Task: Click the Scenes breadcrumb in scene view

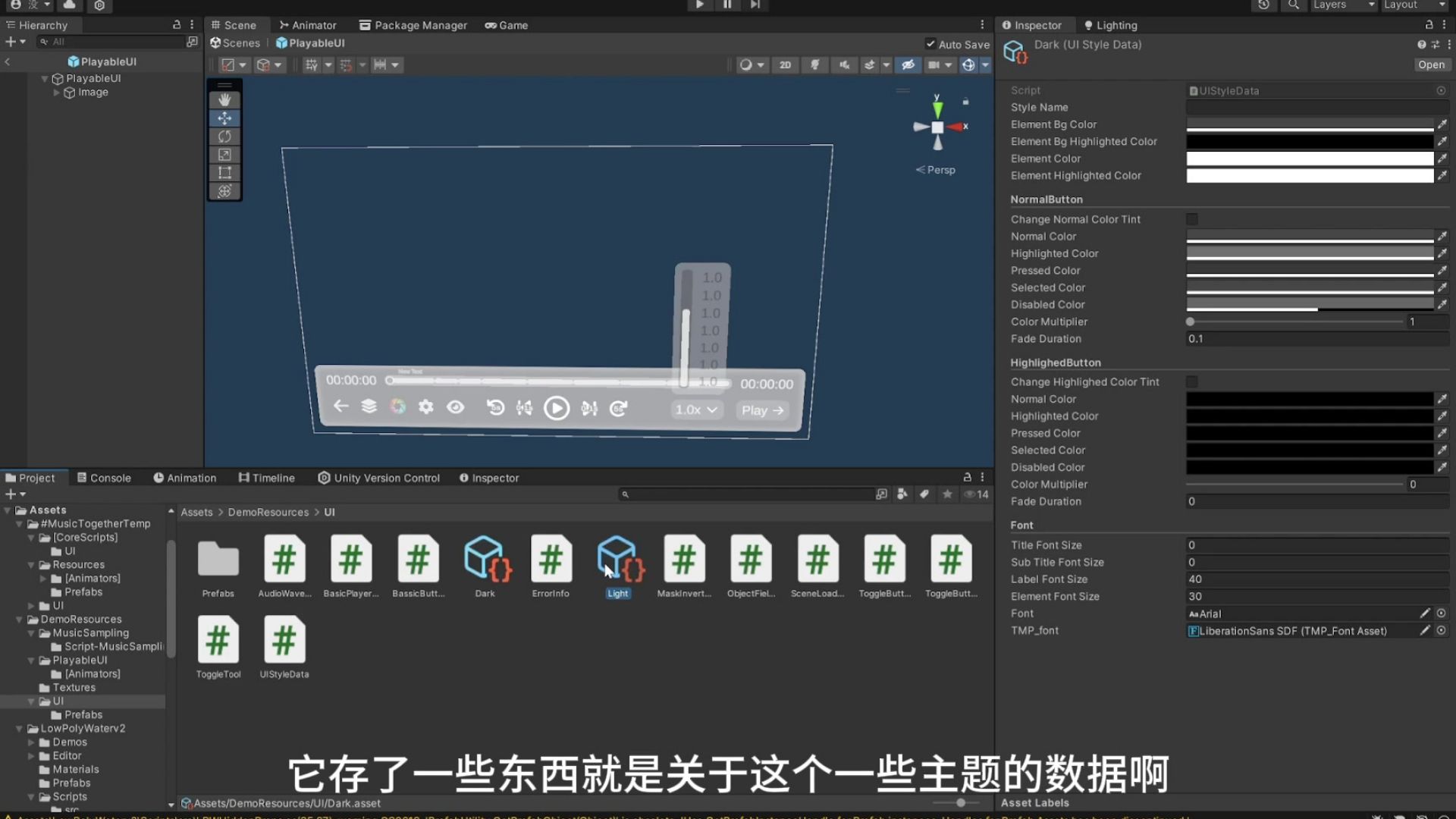Action: pos(235,43)
